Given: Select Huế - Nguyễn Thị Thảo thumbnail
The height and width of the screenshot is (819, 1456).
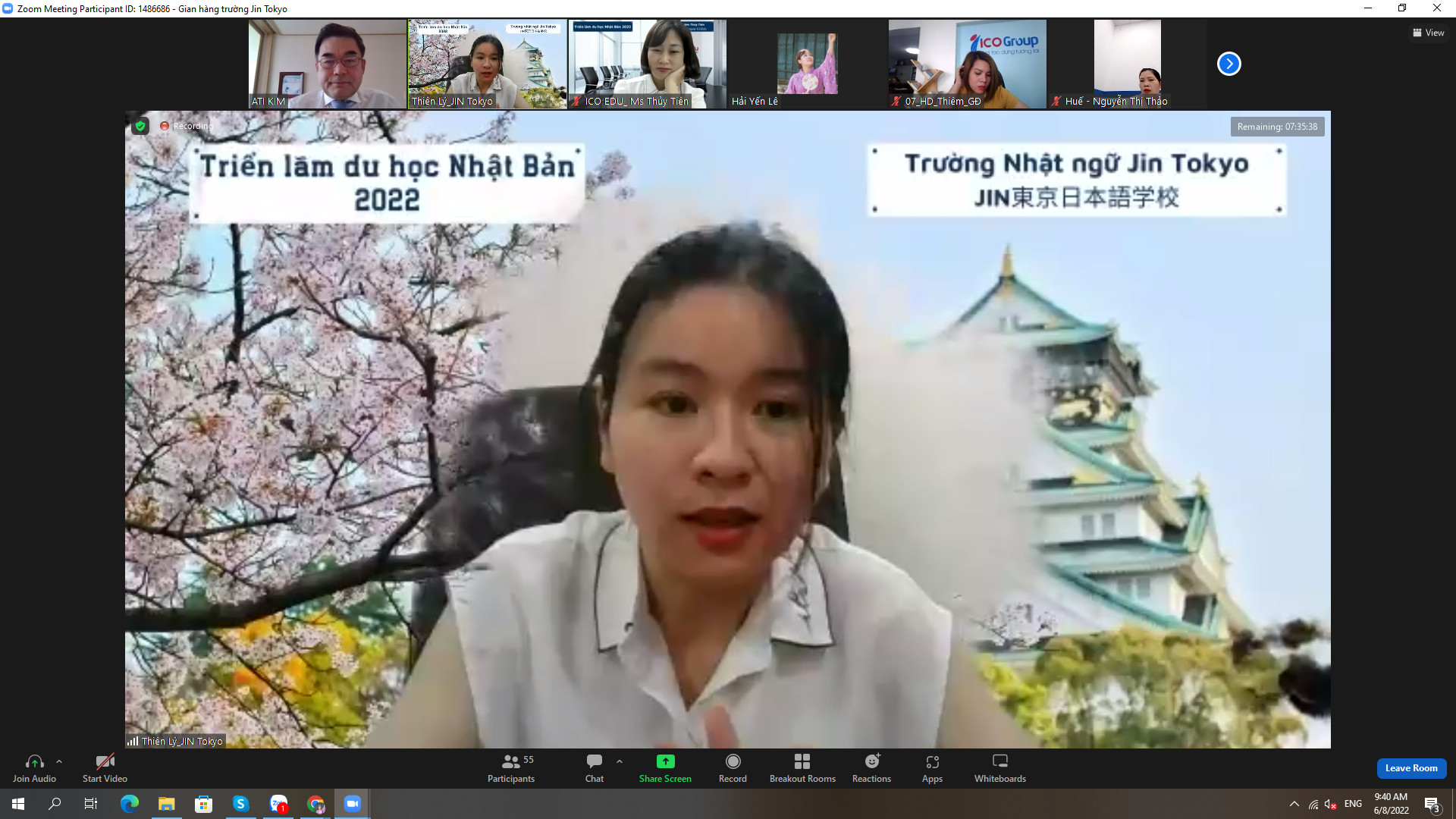Looking at the screenshot, I should tap(1128, 64).
